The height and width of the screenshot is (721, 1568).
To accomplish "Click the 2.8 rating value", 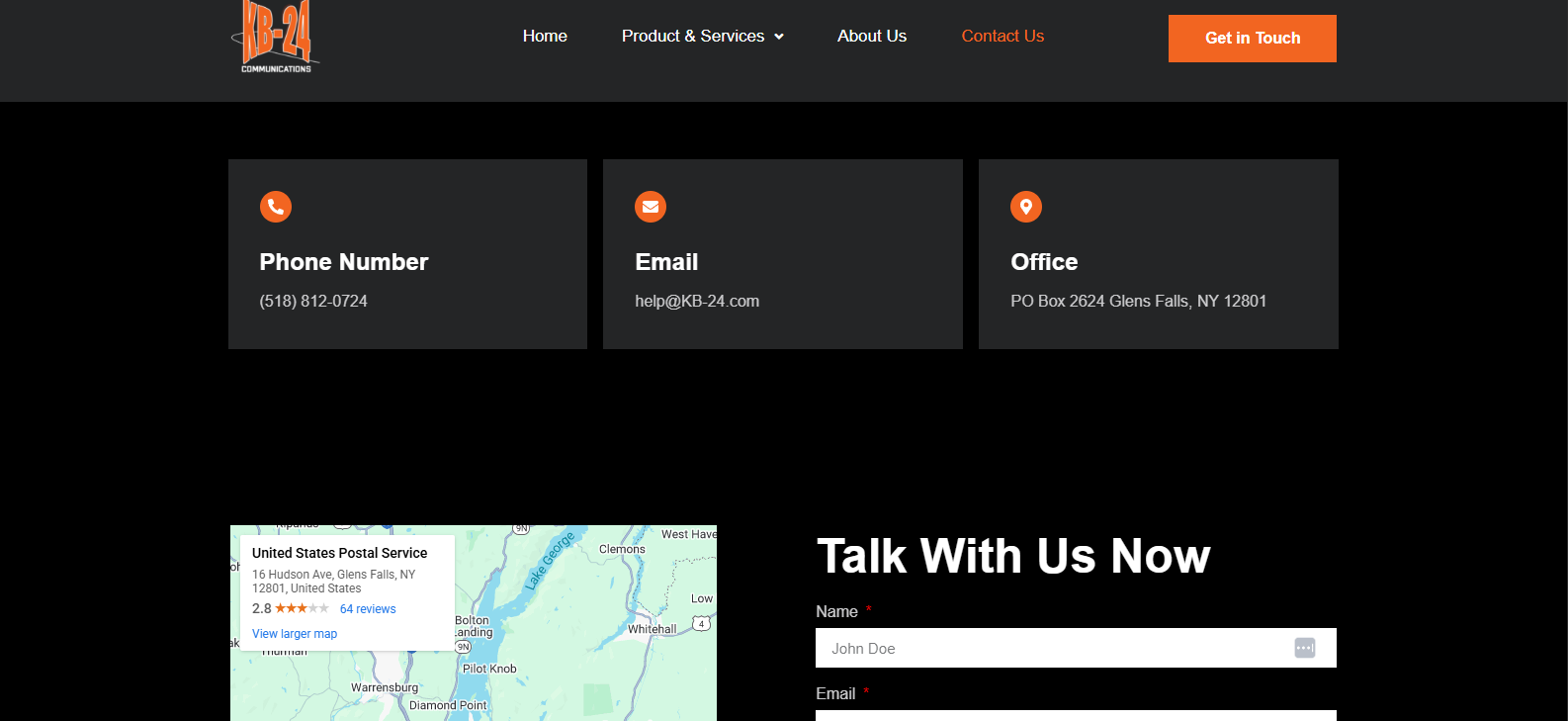I will tap(261, 608).
